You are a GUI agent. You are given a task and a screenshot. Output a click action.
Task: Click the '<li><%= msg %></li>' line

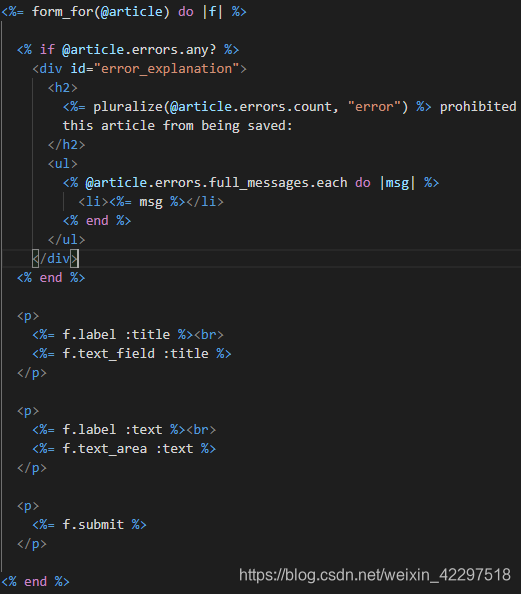[x=151, y=202]
